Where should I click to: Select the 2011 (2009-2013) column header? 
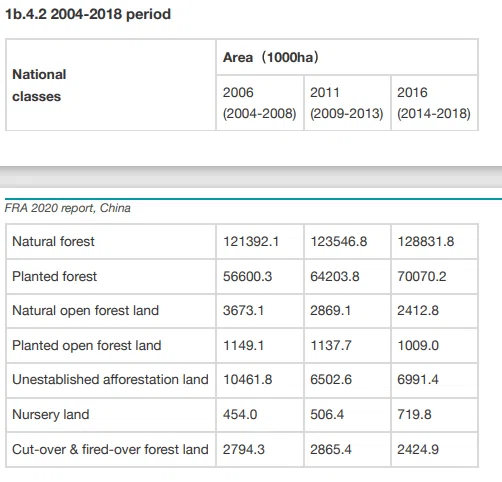pyautogui.click(x=347, y=103)
